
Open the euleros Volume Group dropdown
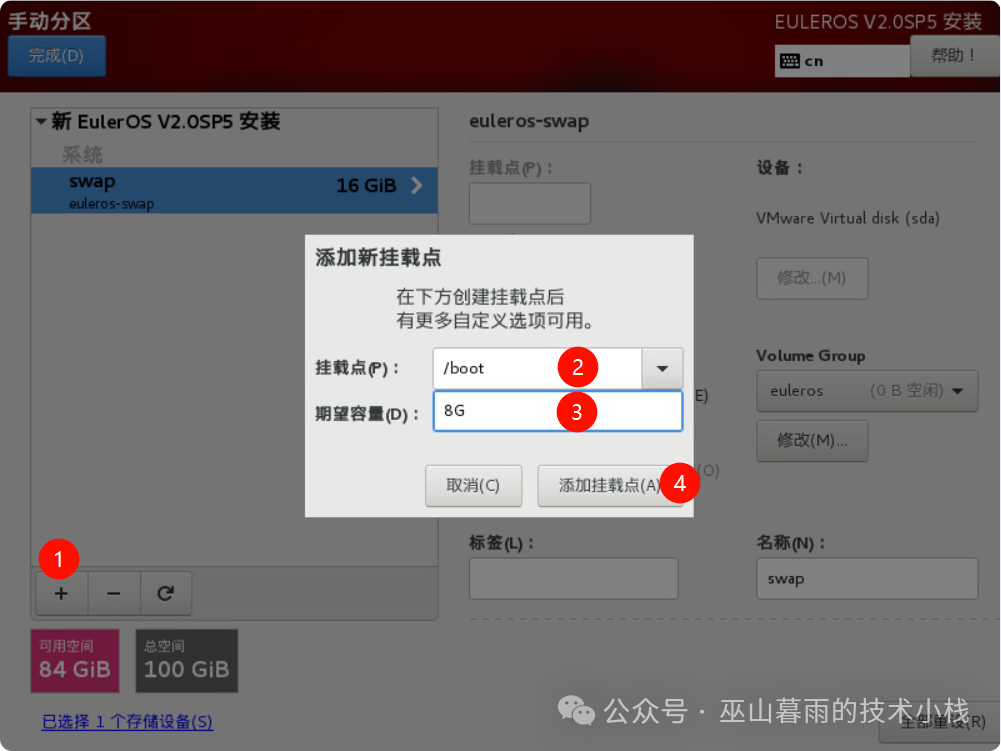[866, 390]
